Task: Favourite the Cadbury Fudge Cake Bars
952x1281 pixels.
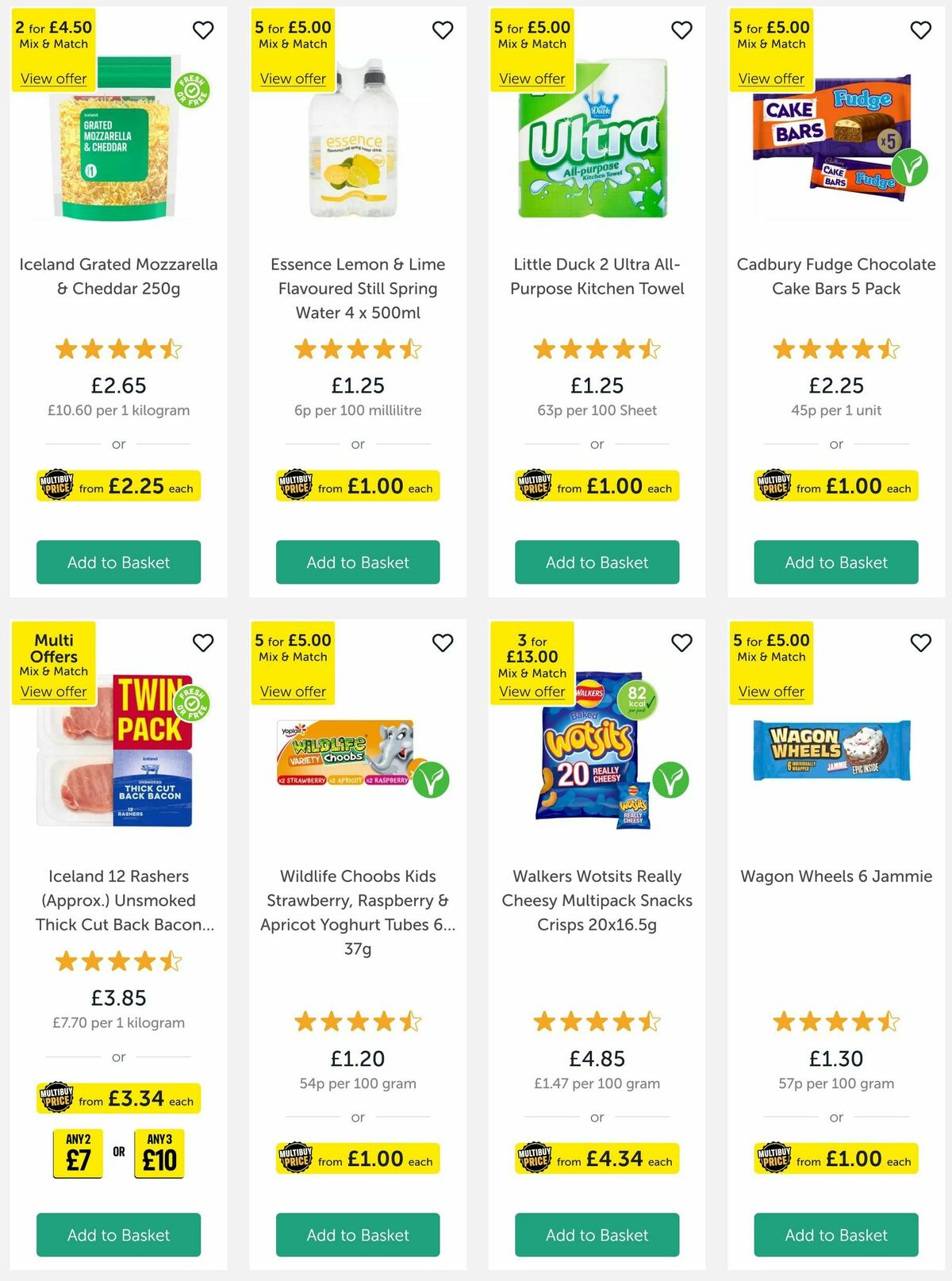Action: pyautogui.click(x=920, y=29)
